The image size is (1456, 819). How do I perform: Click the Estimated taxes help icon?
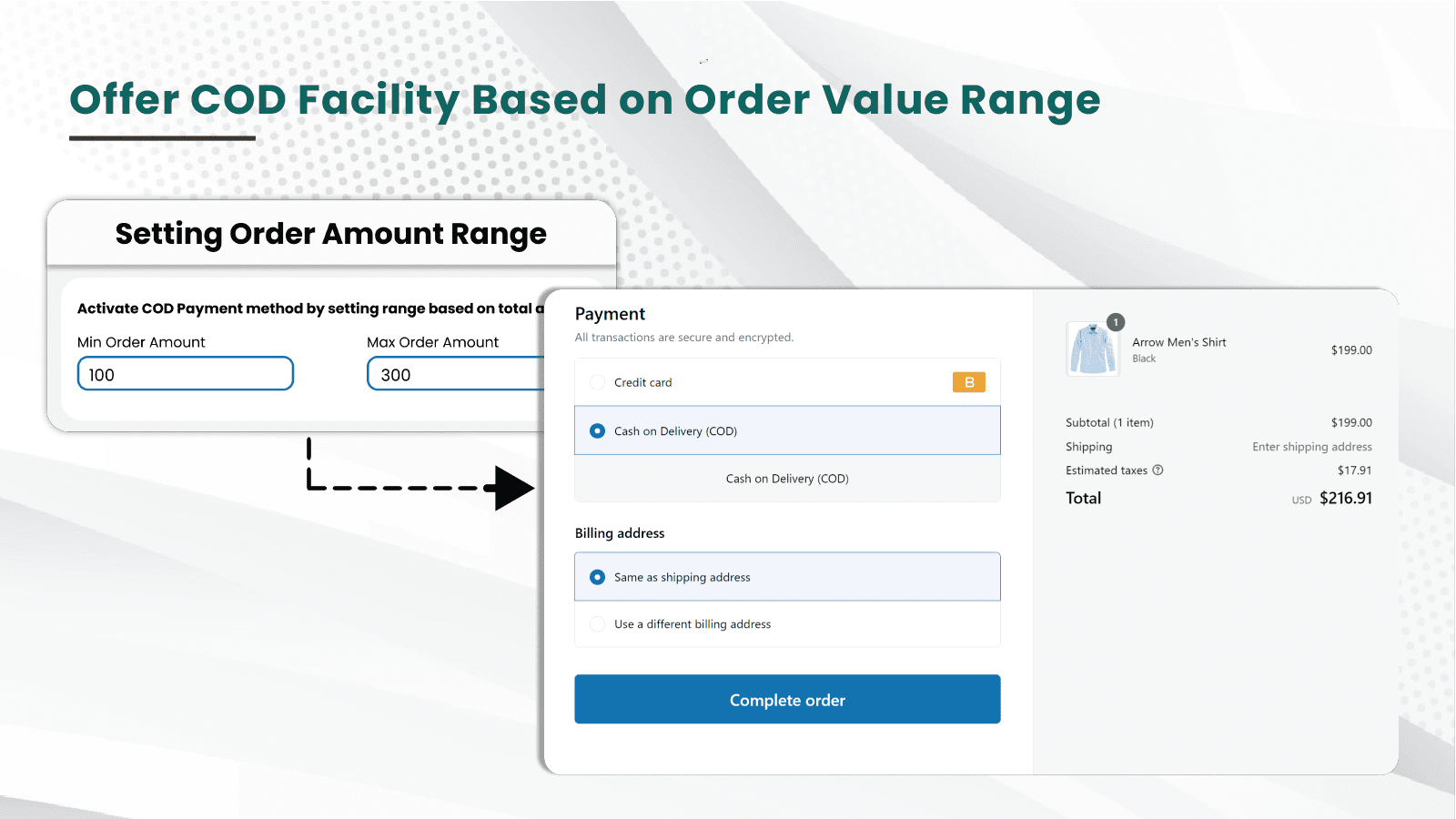pyautogui.click(x=1158, y=470)
